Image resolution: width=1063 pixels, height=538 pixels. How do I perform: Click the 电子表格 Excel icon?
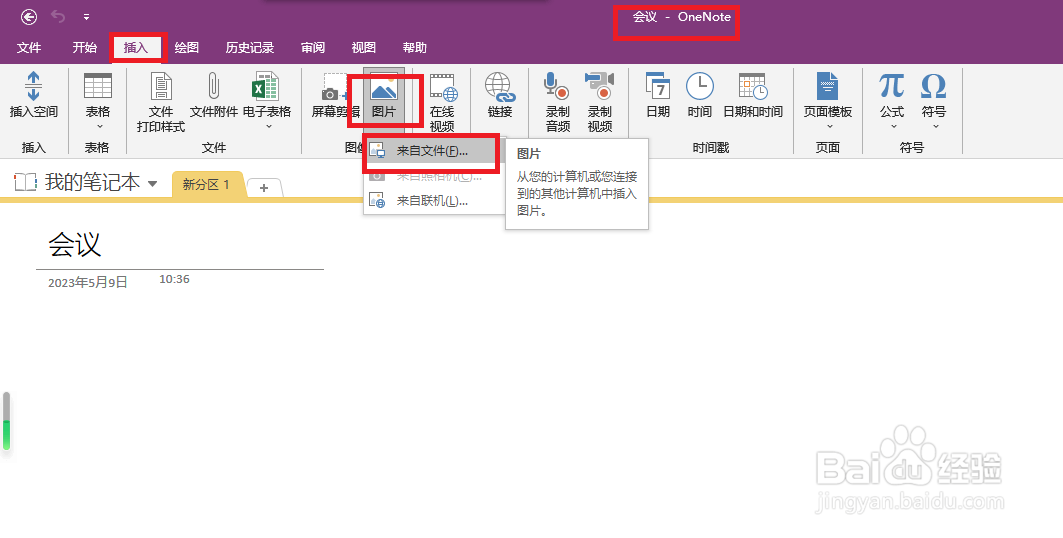point(265,86)
